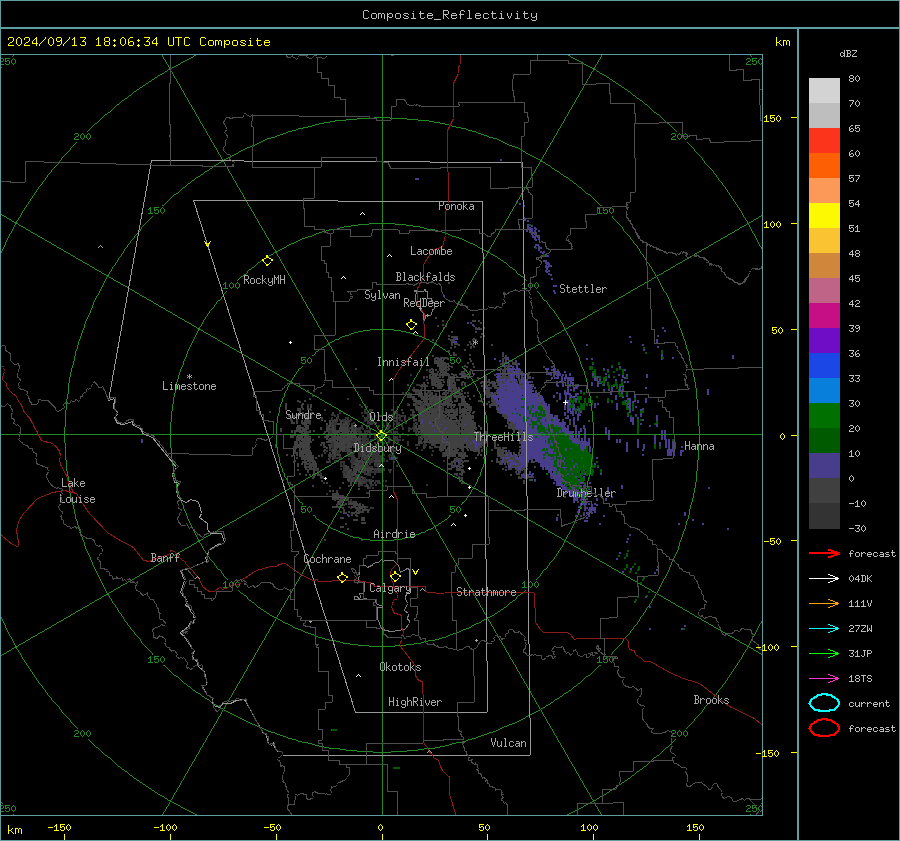
Task: Click the 20 dBZ green swatch
Action: click(x=824, y=416)
